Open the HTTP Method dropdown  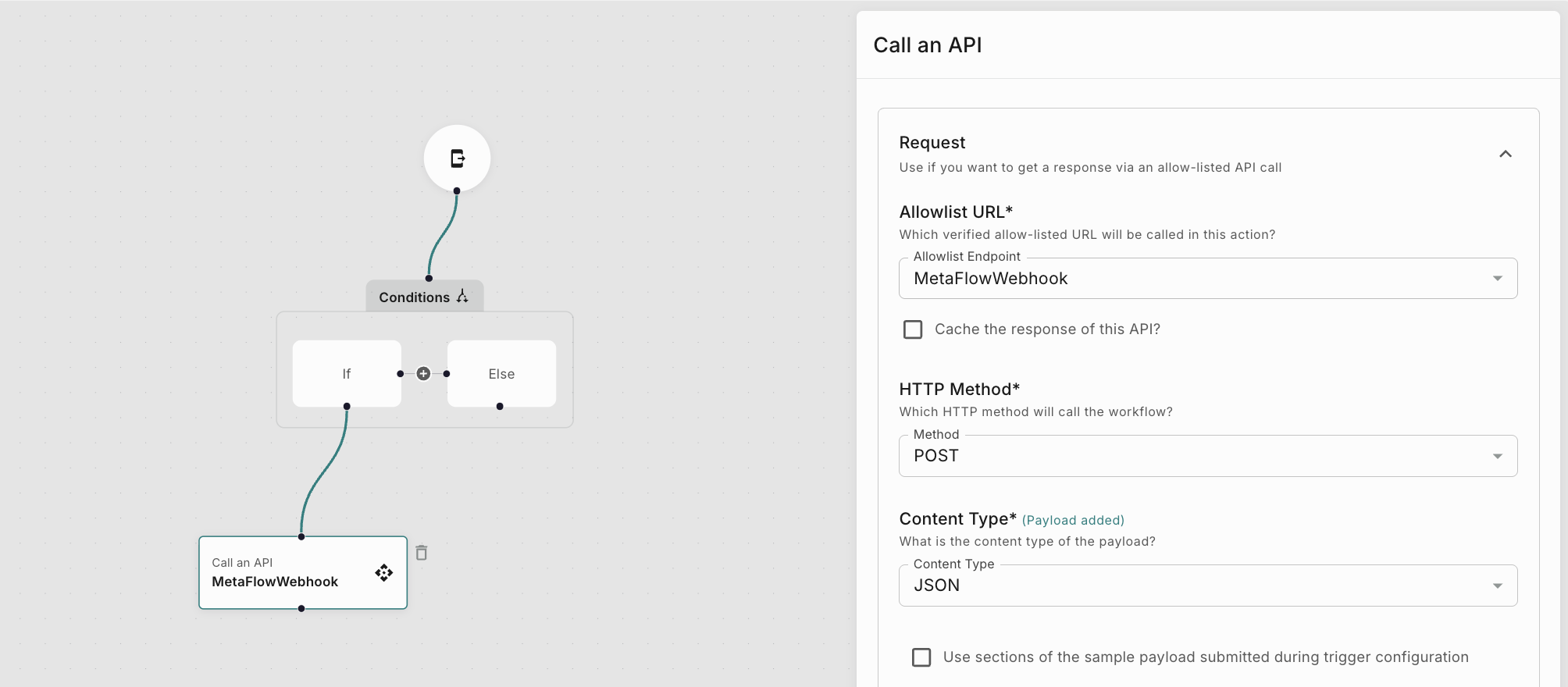tap(1207, 456)
